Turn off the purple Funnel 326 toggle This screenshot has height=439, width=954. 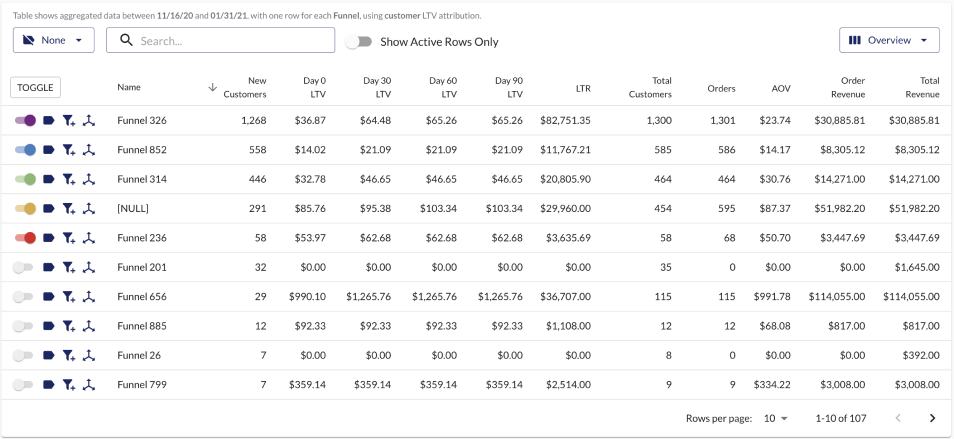tap(26, 121)
